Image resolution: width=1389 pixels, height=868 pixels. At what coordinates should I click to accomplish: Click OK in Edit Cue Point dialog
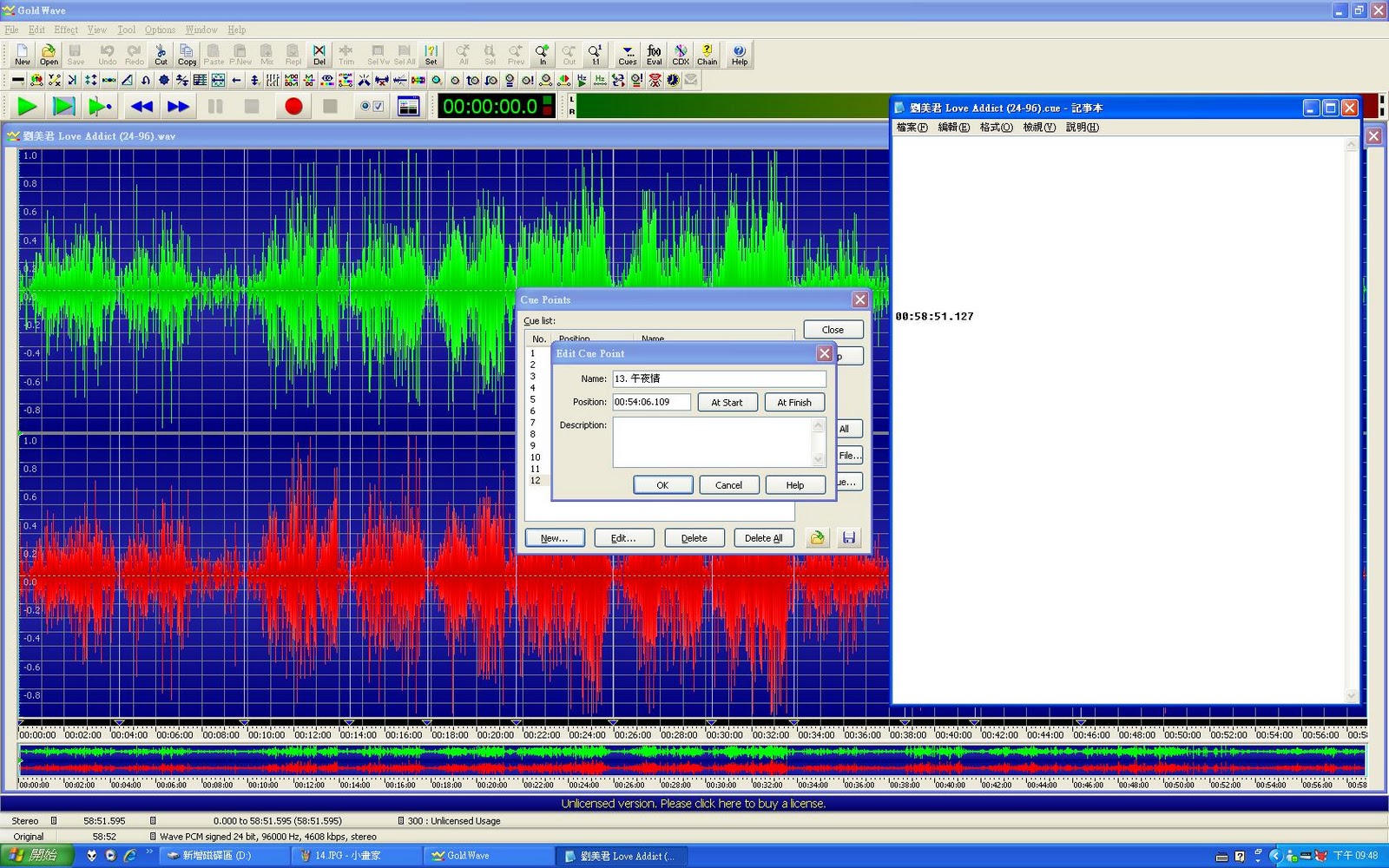pos(662,485)
